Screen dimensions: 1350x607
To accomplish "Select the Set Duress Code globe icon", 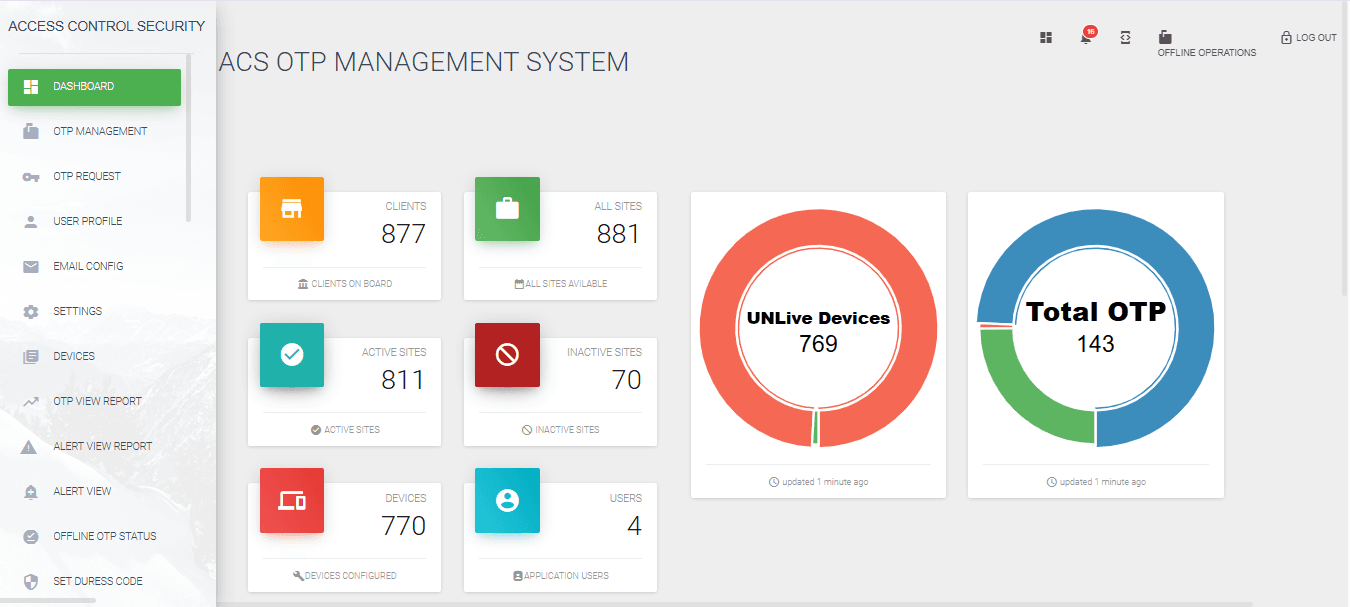I will (x=29, y=581).
